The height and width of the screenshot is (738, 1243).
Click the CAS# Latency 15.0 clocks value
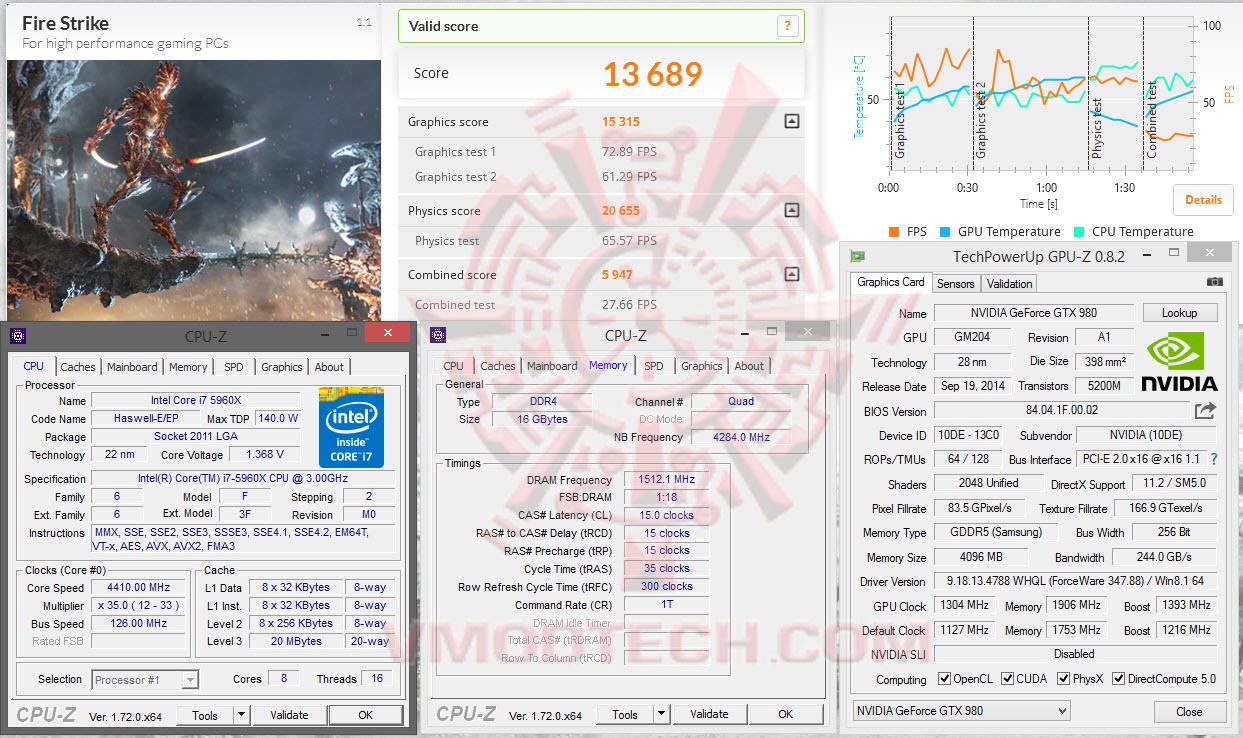point(666,516)
